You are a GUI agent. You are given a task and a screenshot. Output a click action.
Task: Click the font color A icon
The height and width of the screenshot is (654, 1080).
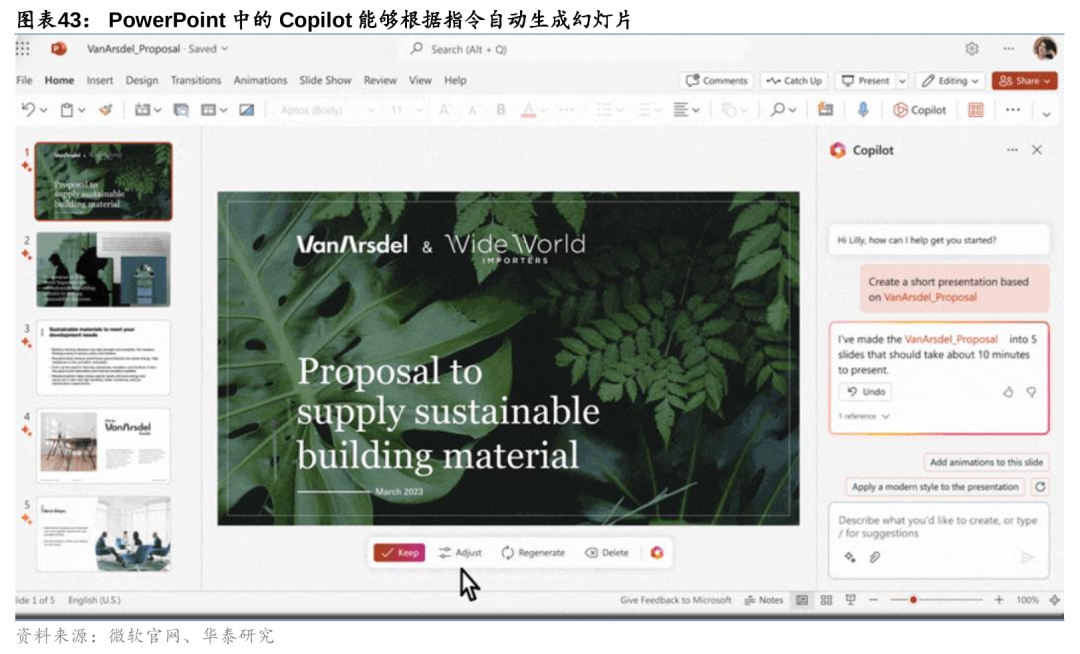(x=528, y=110)
